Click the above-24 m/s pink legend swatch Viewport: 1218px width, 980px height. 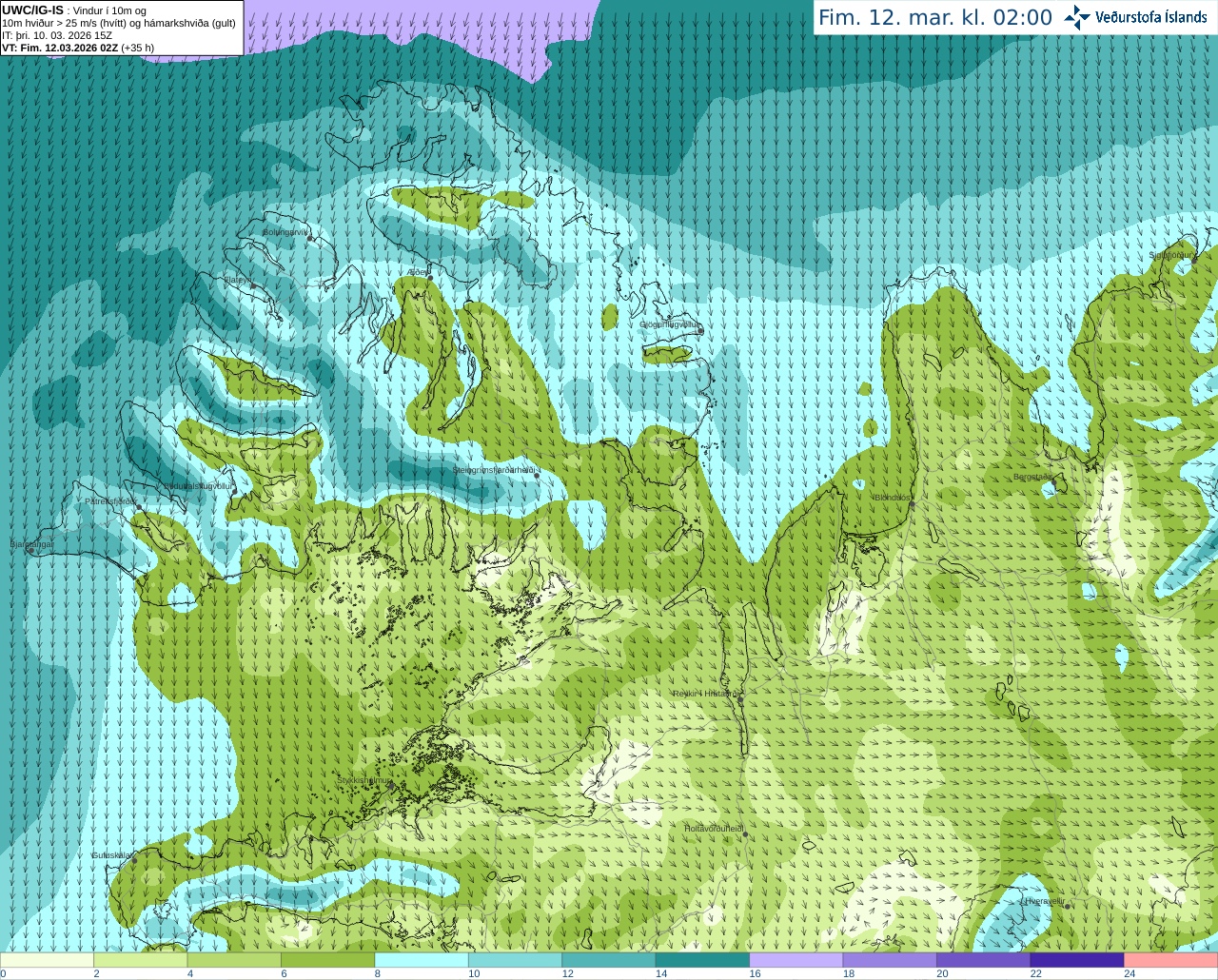click(x=1171, y=960)
